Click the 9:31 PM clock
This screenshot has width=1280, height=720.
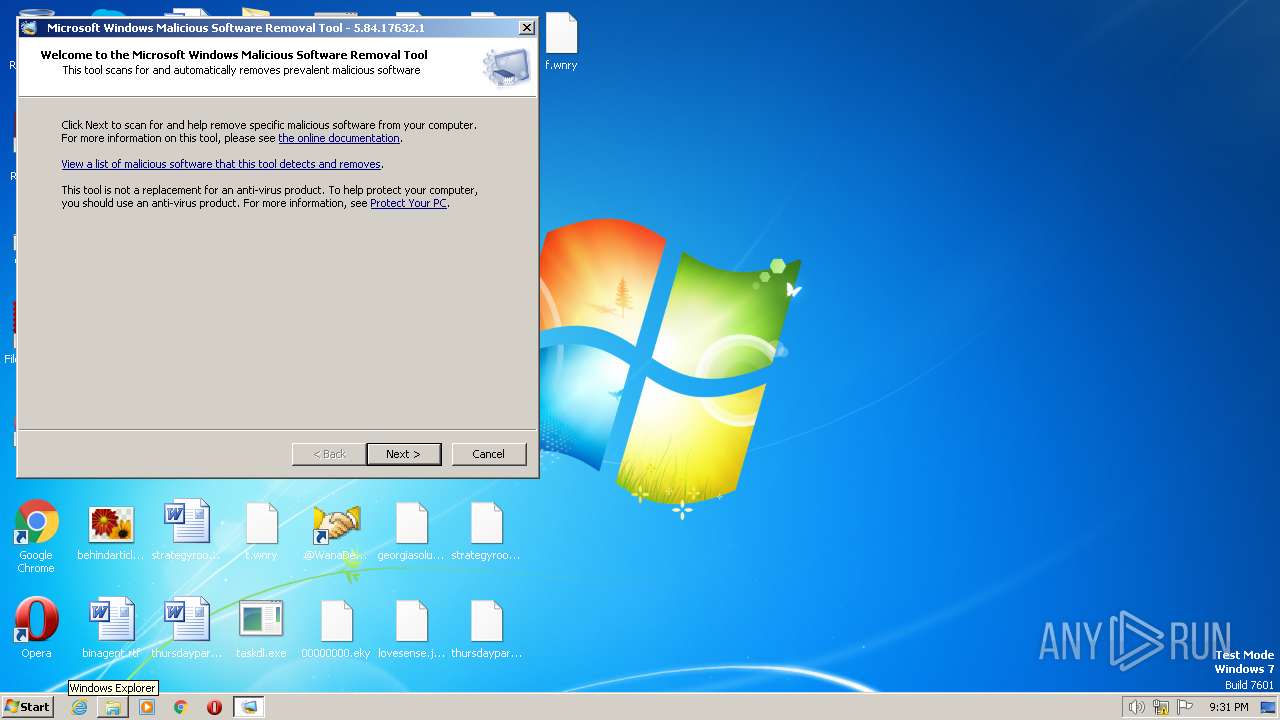click(1229, 707)
